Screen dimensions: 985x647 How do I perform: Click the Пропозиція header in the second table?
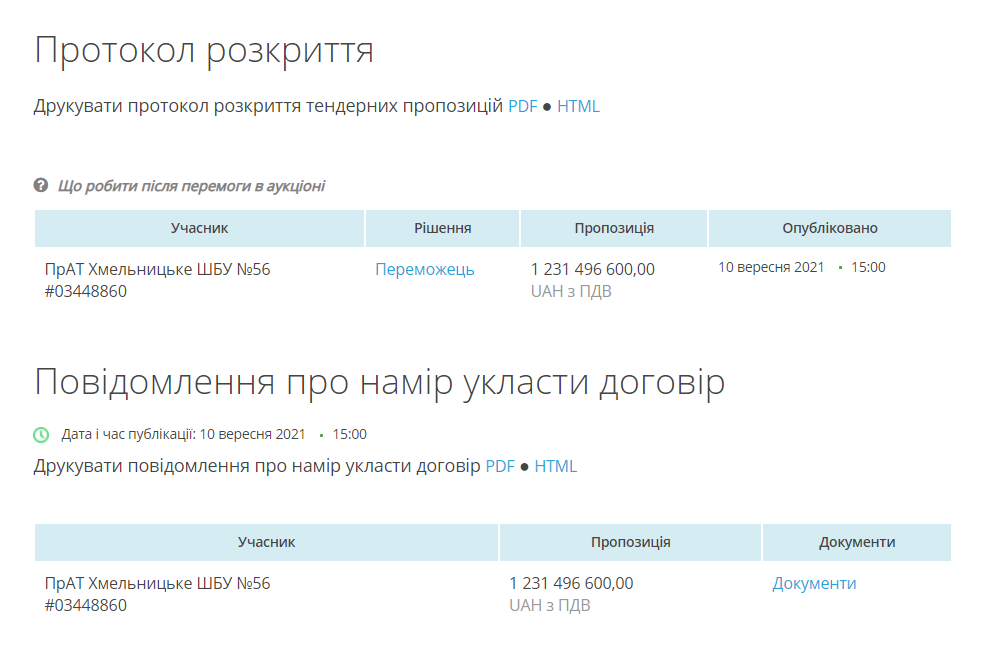[630, 542]
